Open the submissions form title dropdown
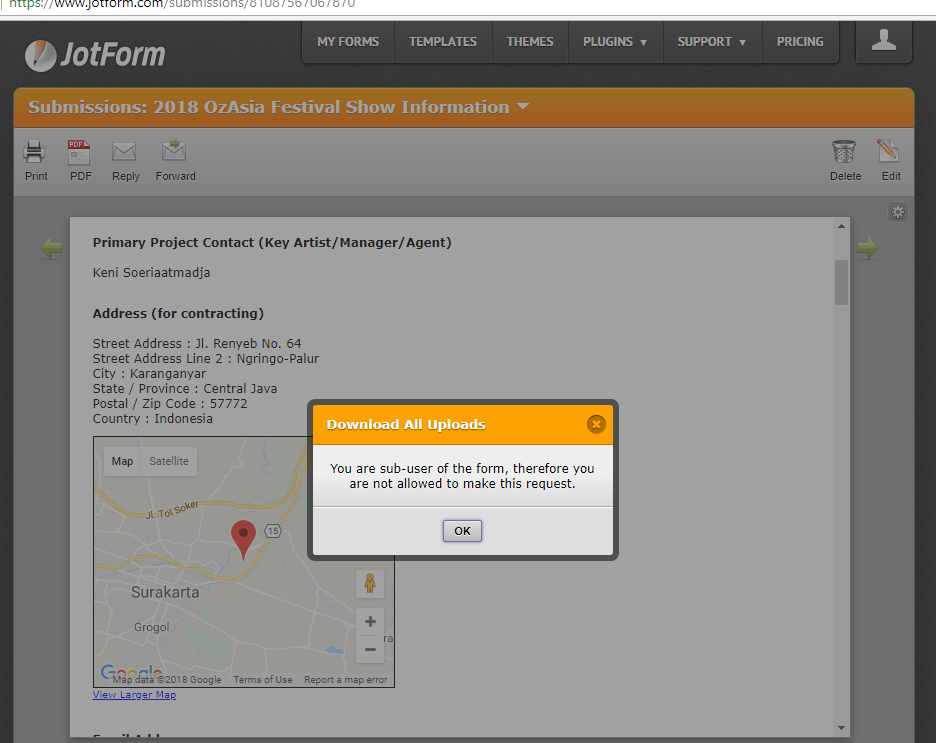The image size is (936, 743). 523,107
